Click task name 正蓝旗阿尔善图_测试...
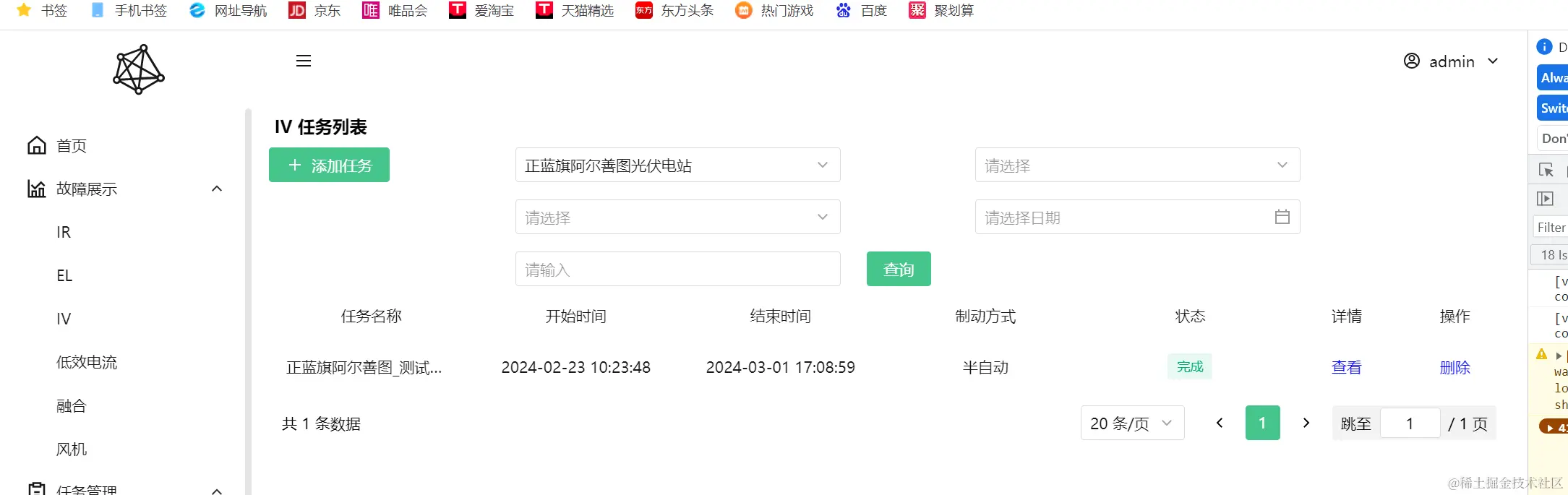 364,367
